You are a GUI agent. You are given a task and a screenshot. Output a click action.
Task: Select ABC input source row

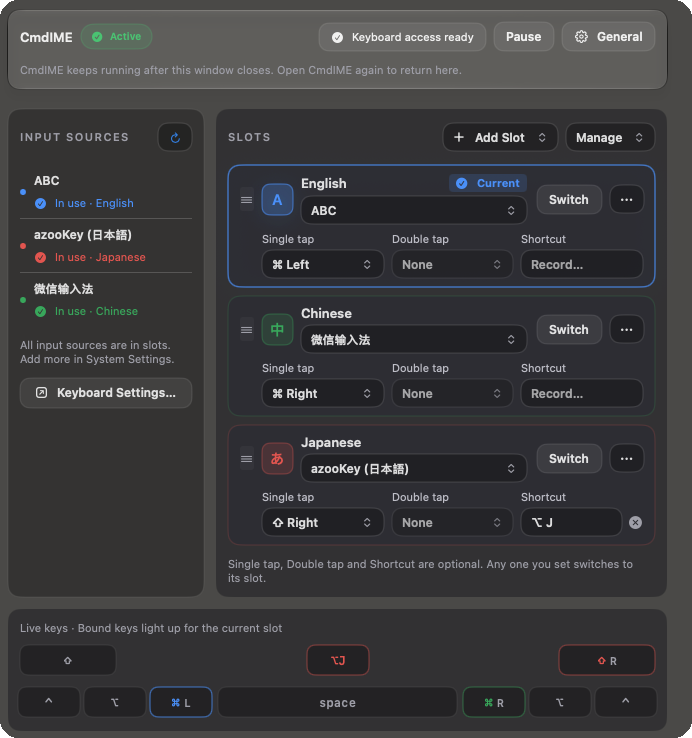106,192
